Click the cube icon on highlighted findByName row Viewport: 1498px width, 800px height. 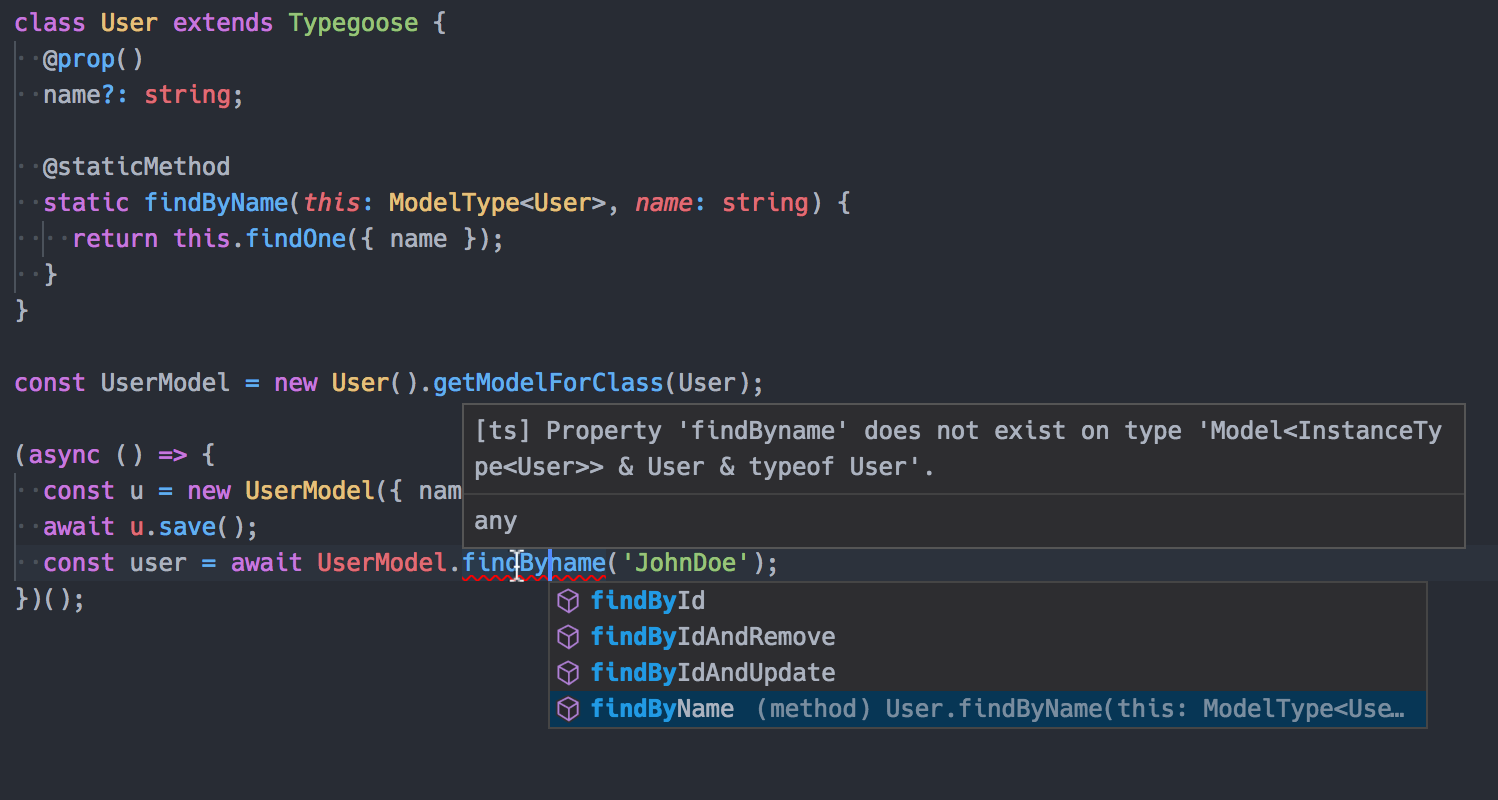(x=568, y=709)
